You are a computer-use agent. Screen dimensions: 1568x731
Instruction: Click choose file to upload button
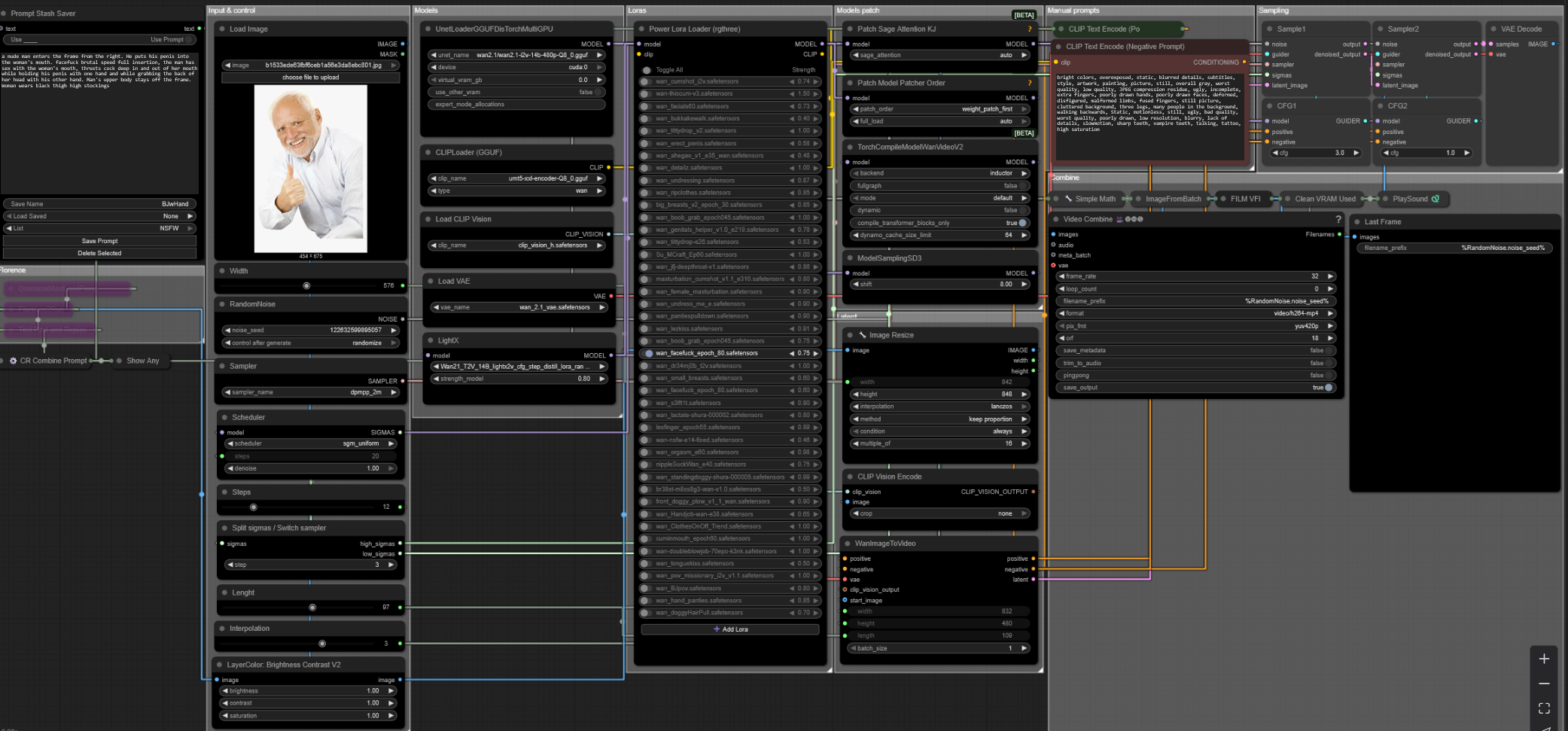click(x=310, y=78)
